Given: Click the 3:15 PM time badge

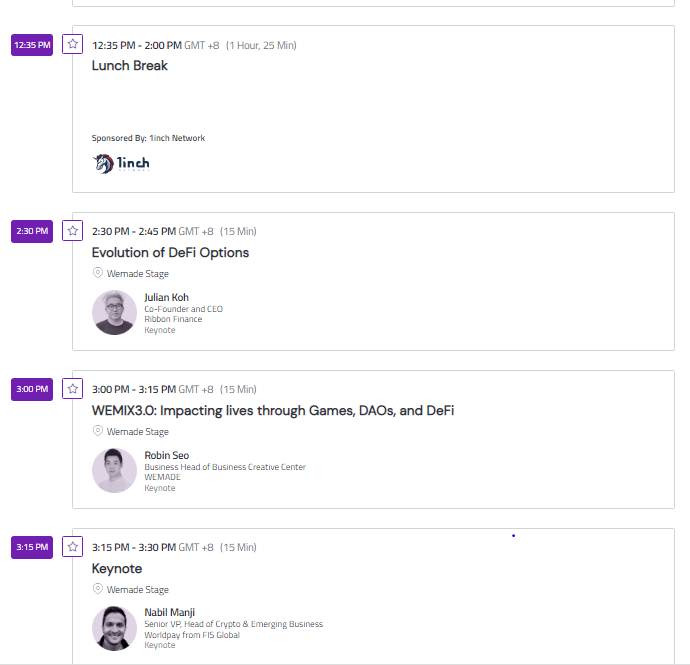Looking at the screenshot, I should 32,547.
